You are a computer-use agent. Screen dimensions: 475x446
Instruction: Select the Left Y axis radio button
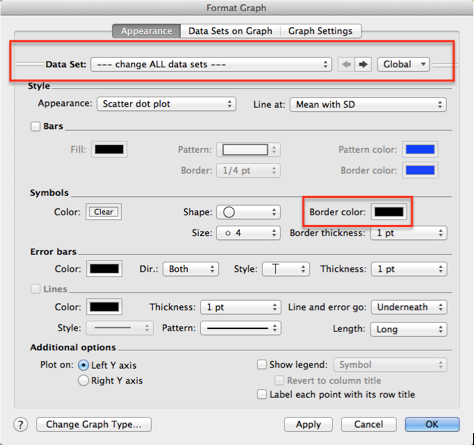(83, 365)
